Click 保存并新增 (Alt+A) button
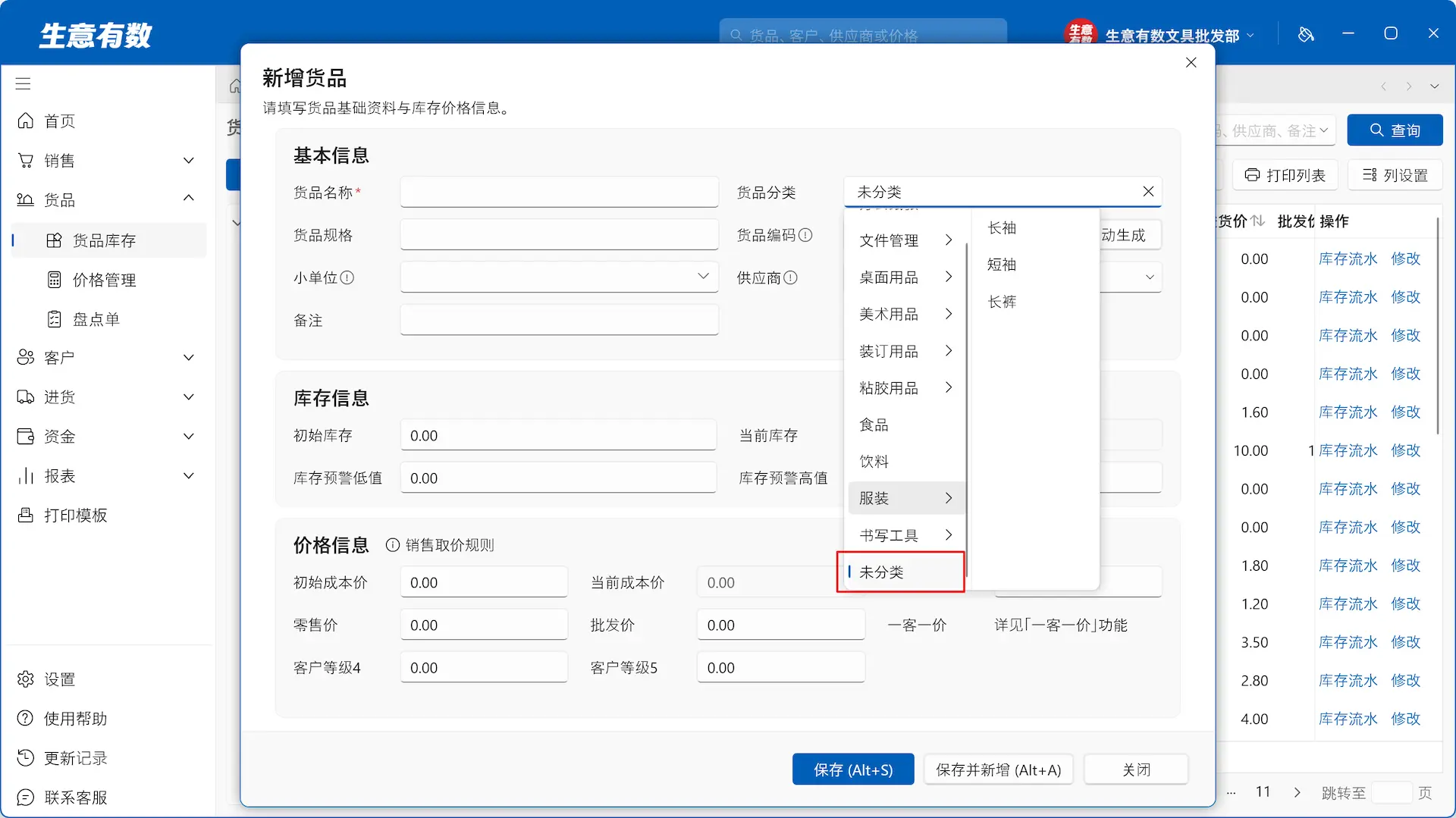Screen dimensions: 1456x818 click(x=998, y=769)
